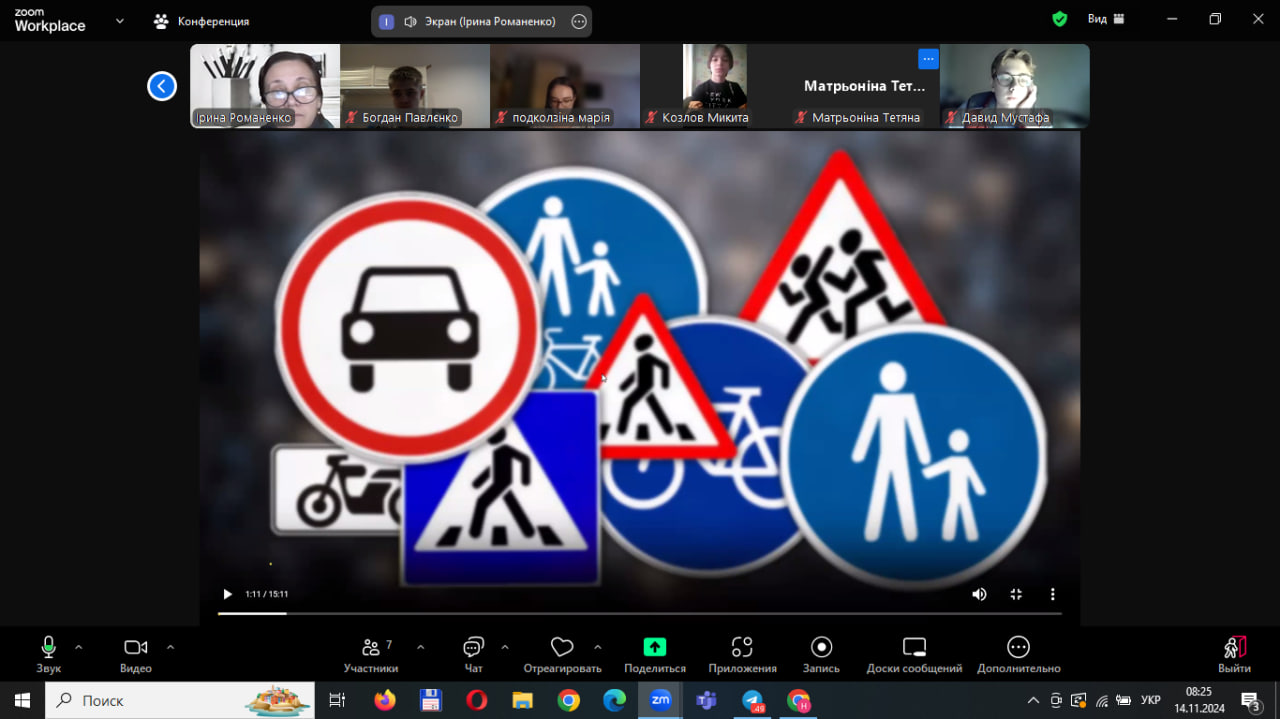Screen dimensions: 1280x719
Task: Toggle microphone with Звук button
Action: point(48,653)
